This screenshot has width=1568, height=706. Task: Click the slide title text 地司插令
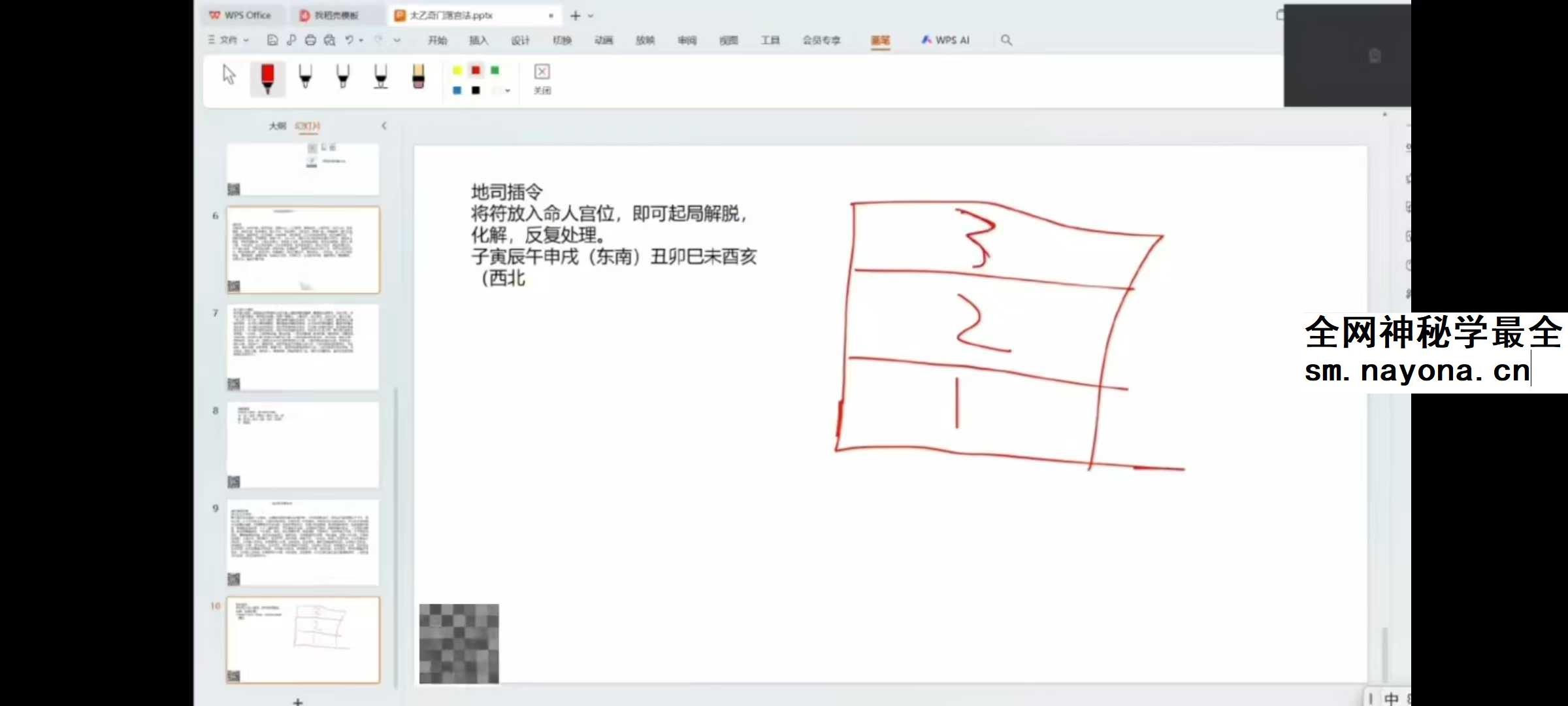click(507, 192)
